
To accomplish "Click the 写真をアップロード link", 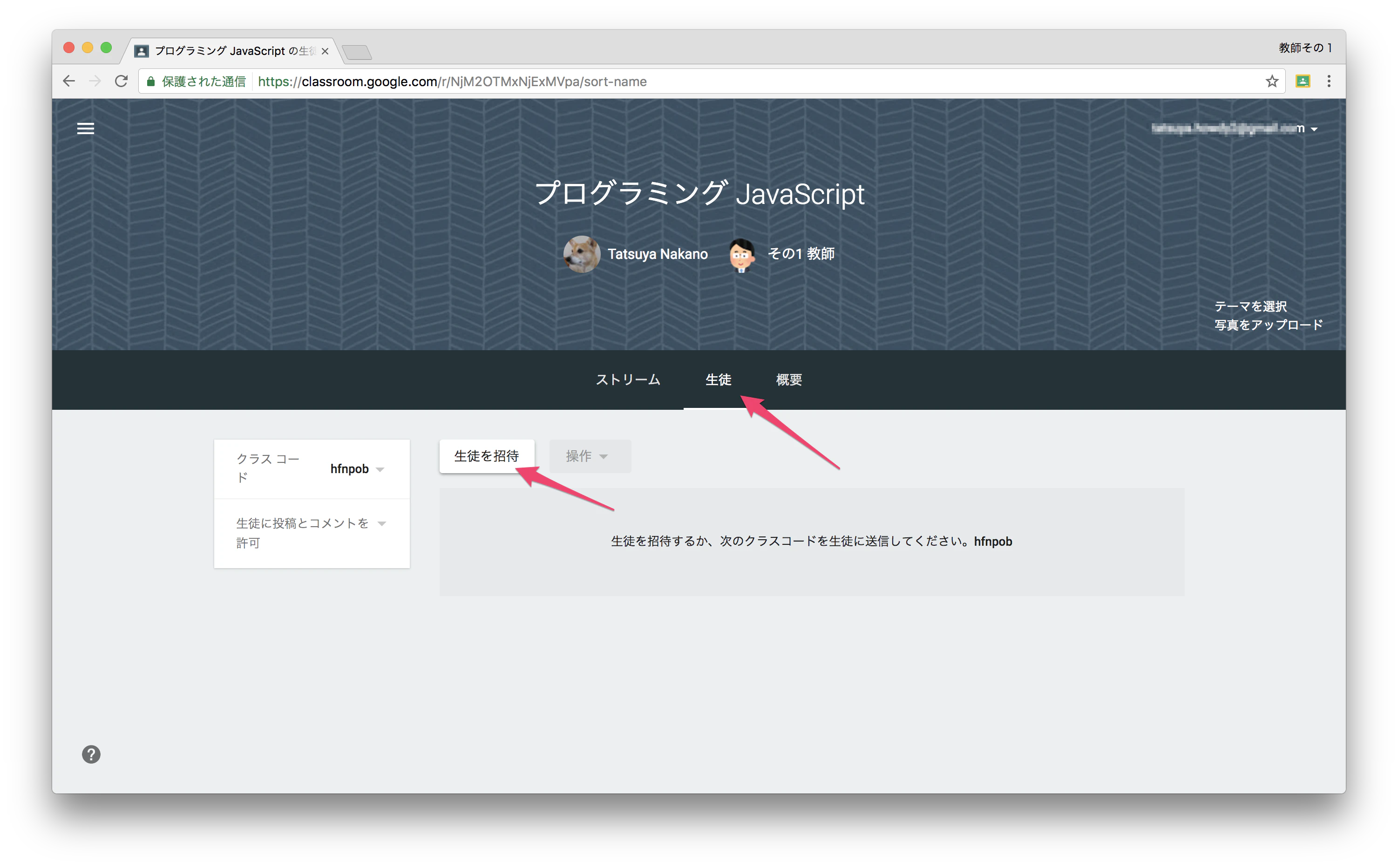I will coord(1268,325).
